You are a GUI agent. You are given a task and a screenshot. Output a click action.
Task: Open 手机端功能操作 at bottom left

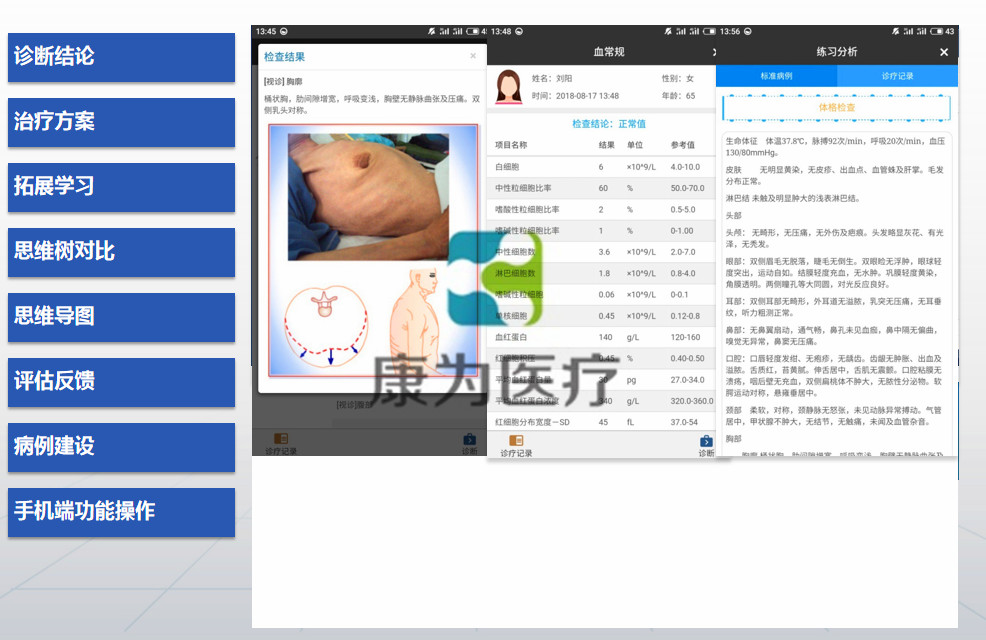pos(121,512)
